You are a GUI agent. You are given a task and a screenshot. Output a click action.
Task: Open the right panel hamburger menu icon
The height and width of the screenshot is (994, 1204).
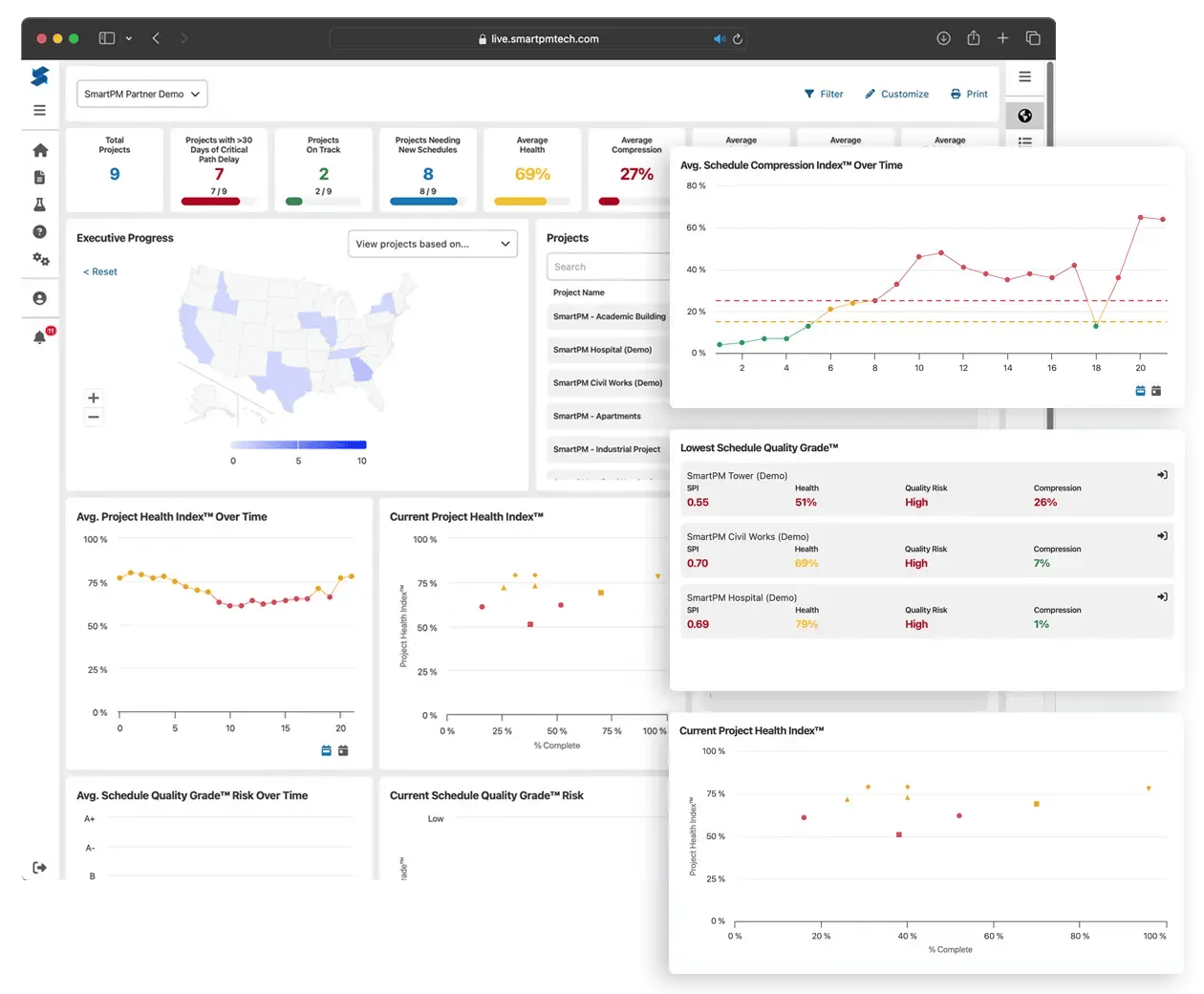(x=1024, y=76)
